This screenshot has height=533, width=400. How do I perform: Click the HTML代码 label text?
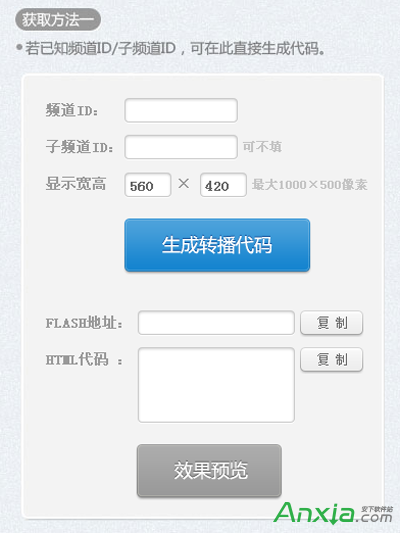(x=84, y=359)
